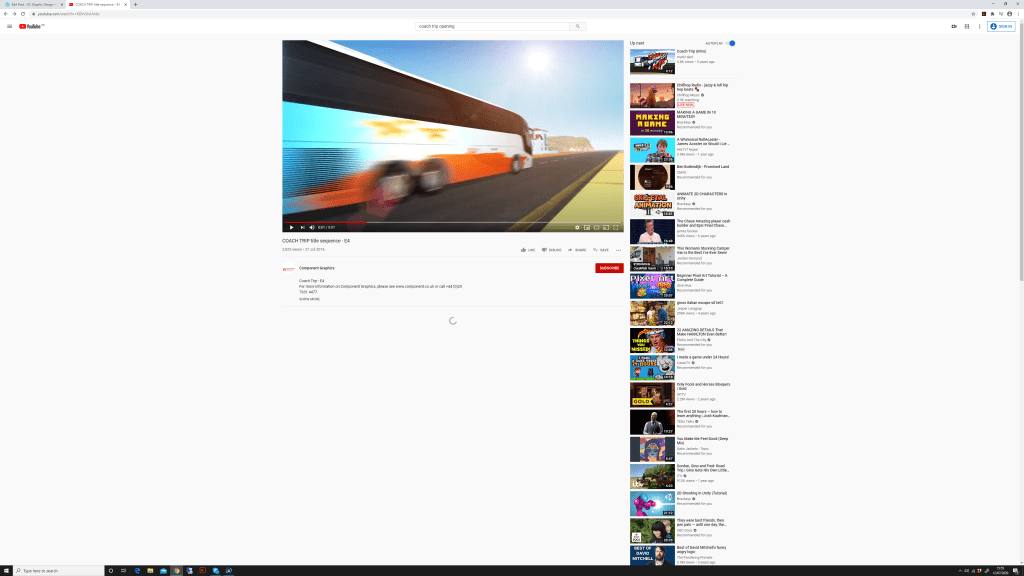Expand more actions ellipsis beside Save

tap(618, 250)
